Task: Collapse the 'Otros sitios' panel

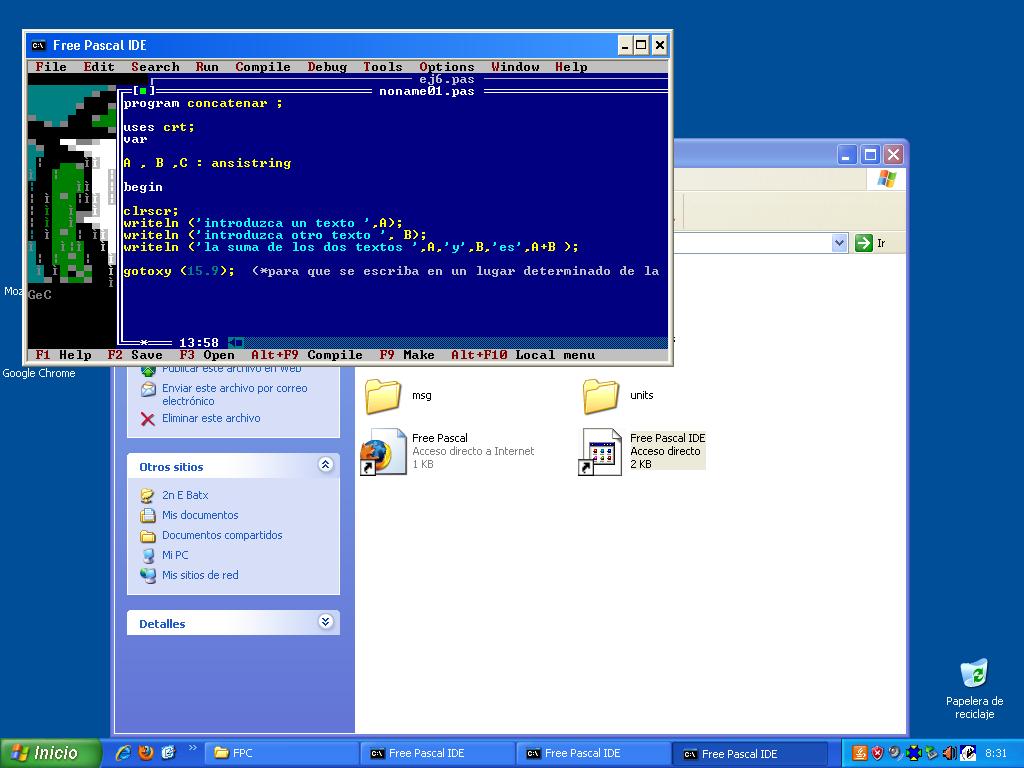Action: pos(325,464)
